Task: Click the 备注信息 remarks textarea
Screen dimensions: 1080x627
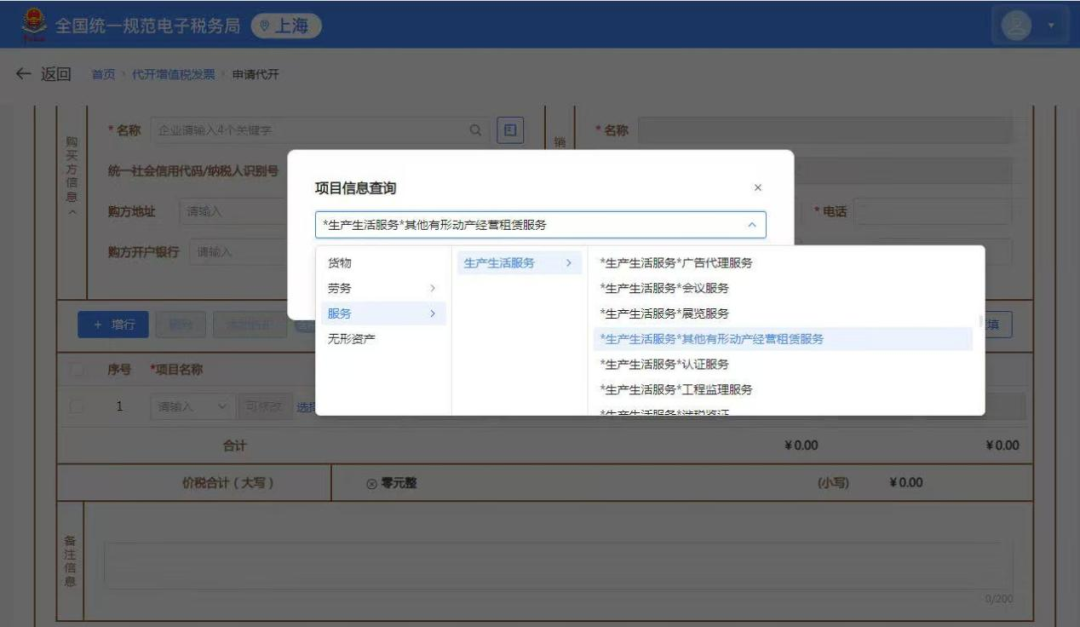Action: [559, 565]
